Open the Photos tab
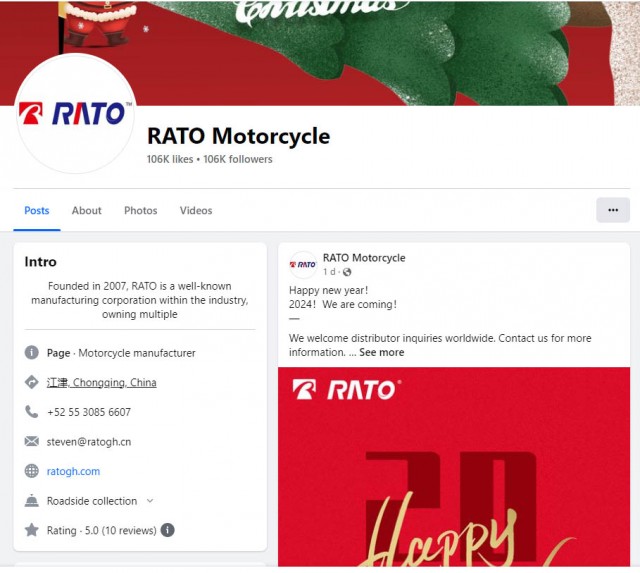Screen dimensions: 640x573 (141, 211)
